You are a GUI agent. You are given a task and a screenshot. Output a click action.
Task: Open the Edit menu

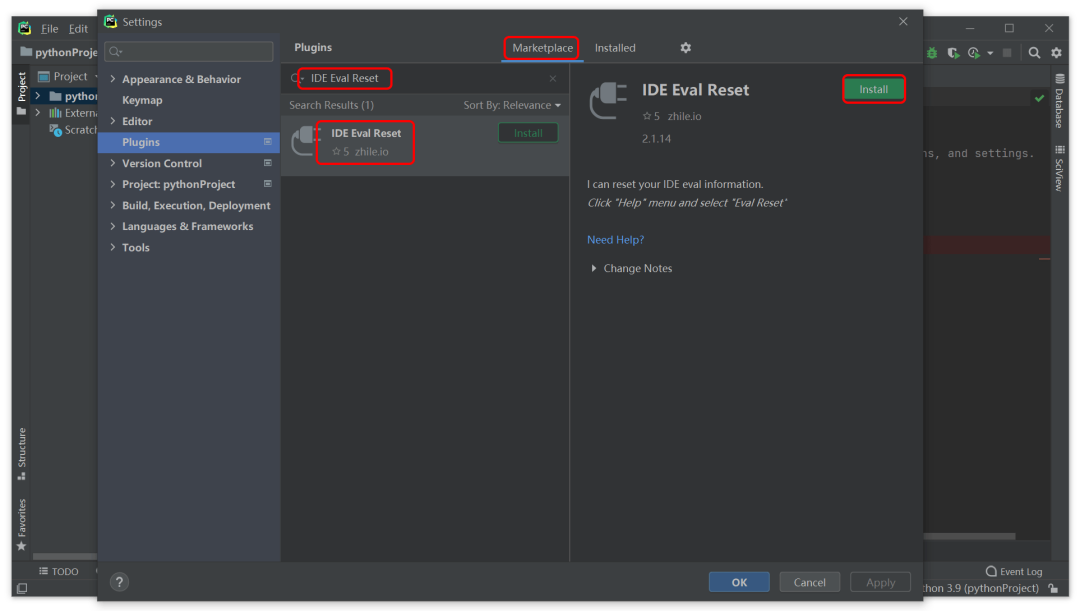point(78,28)
